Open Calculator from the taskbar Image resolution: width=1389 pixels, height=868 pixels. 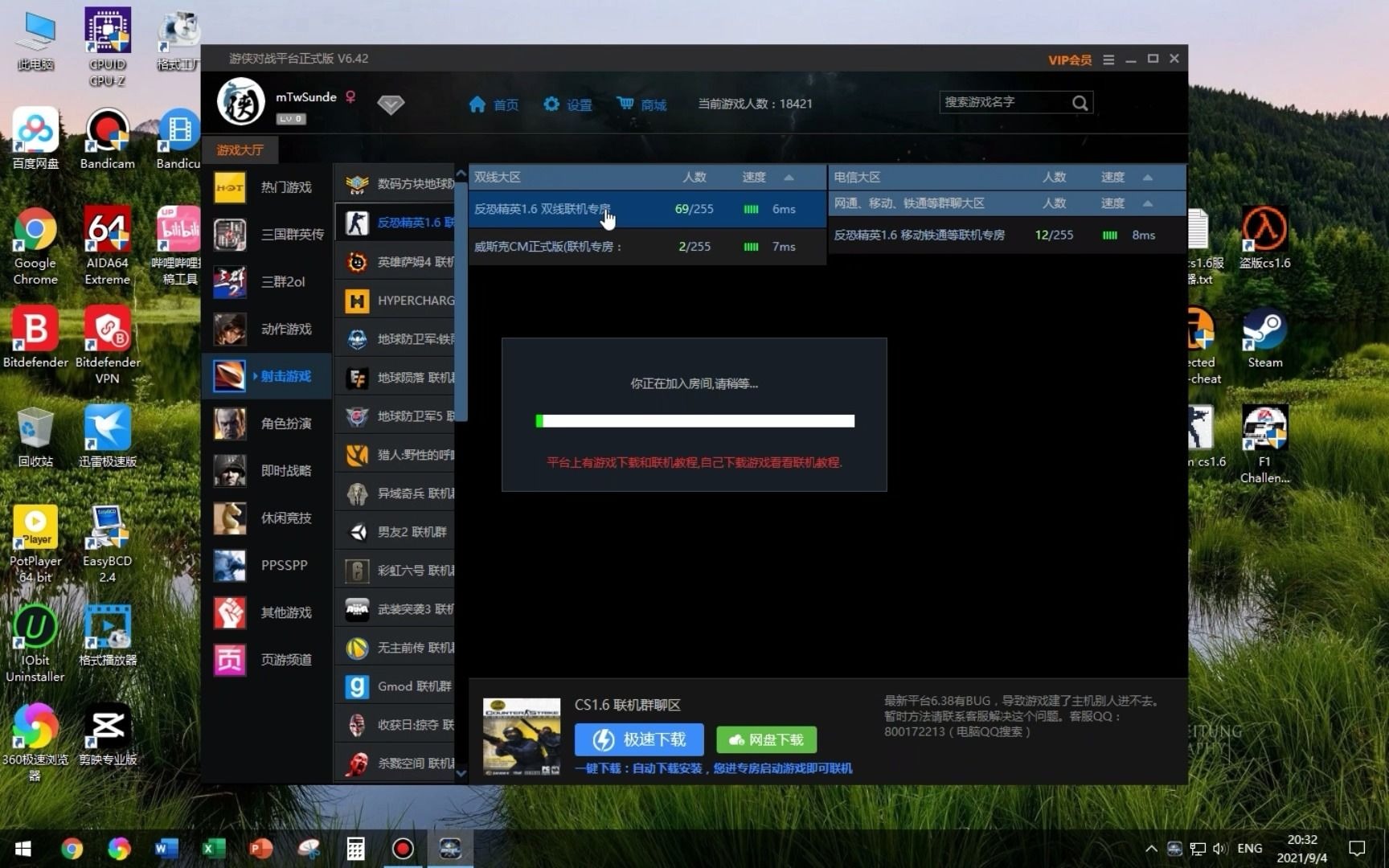point(355,849)
